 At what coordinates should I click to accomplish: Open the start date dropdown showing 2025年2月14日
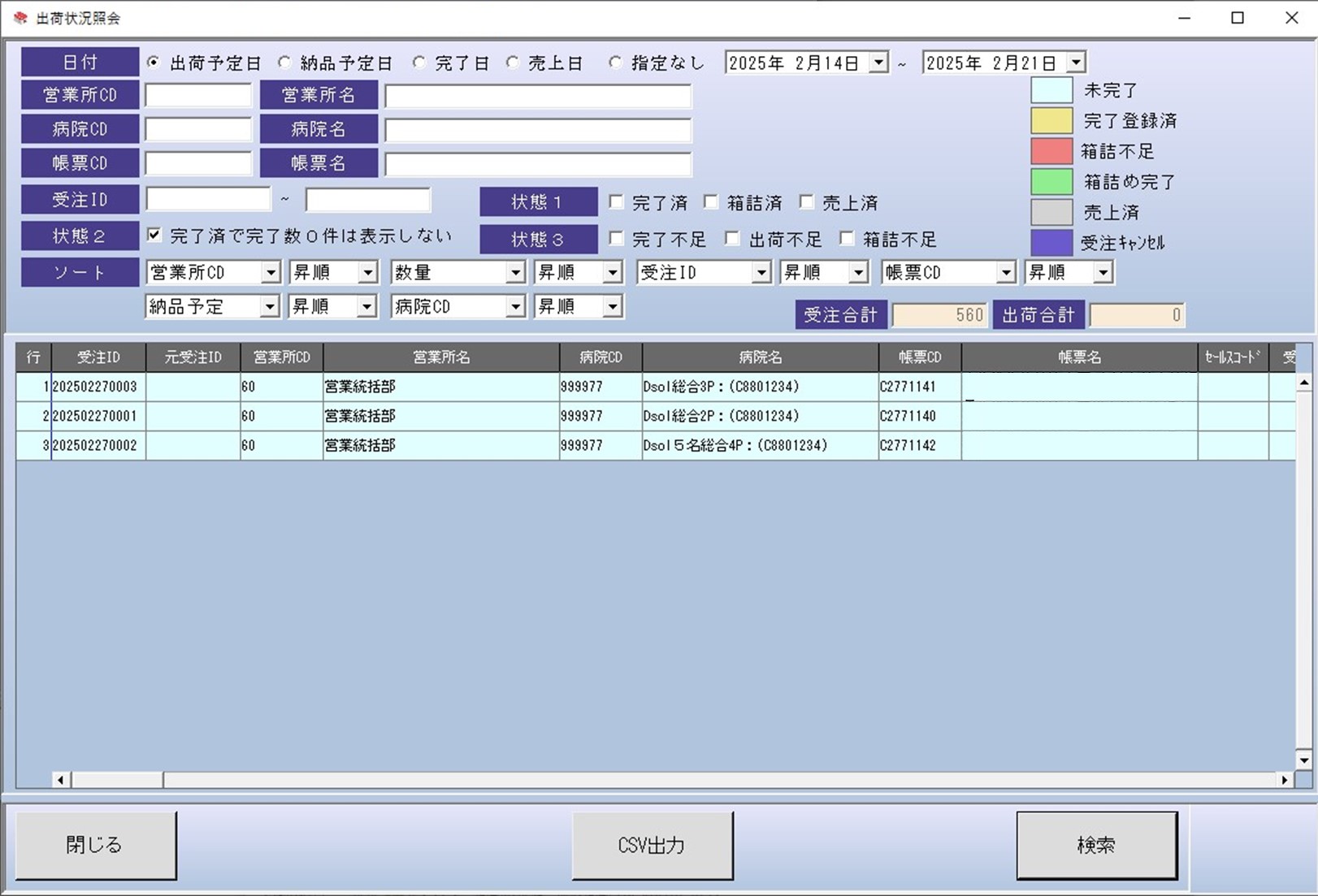[880, 62]
